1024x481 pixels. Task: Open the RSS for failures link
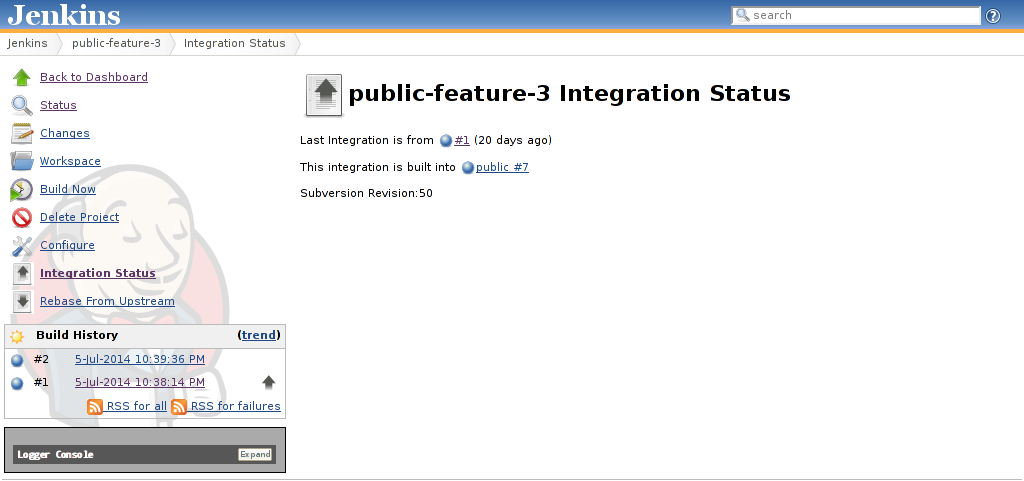pyautogui.click(x=236, y=407)
